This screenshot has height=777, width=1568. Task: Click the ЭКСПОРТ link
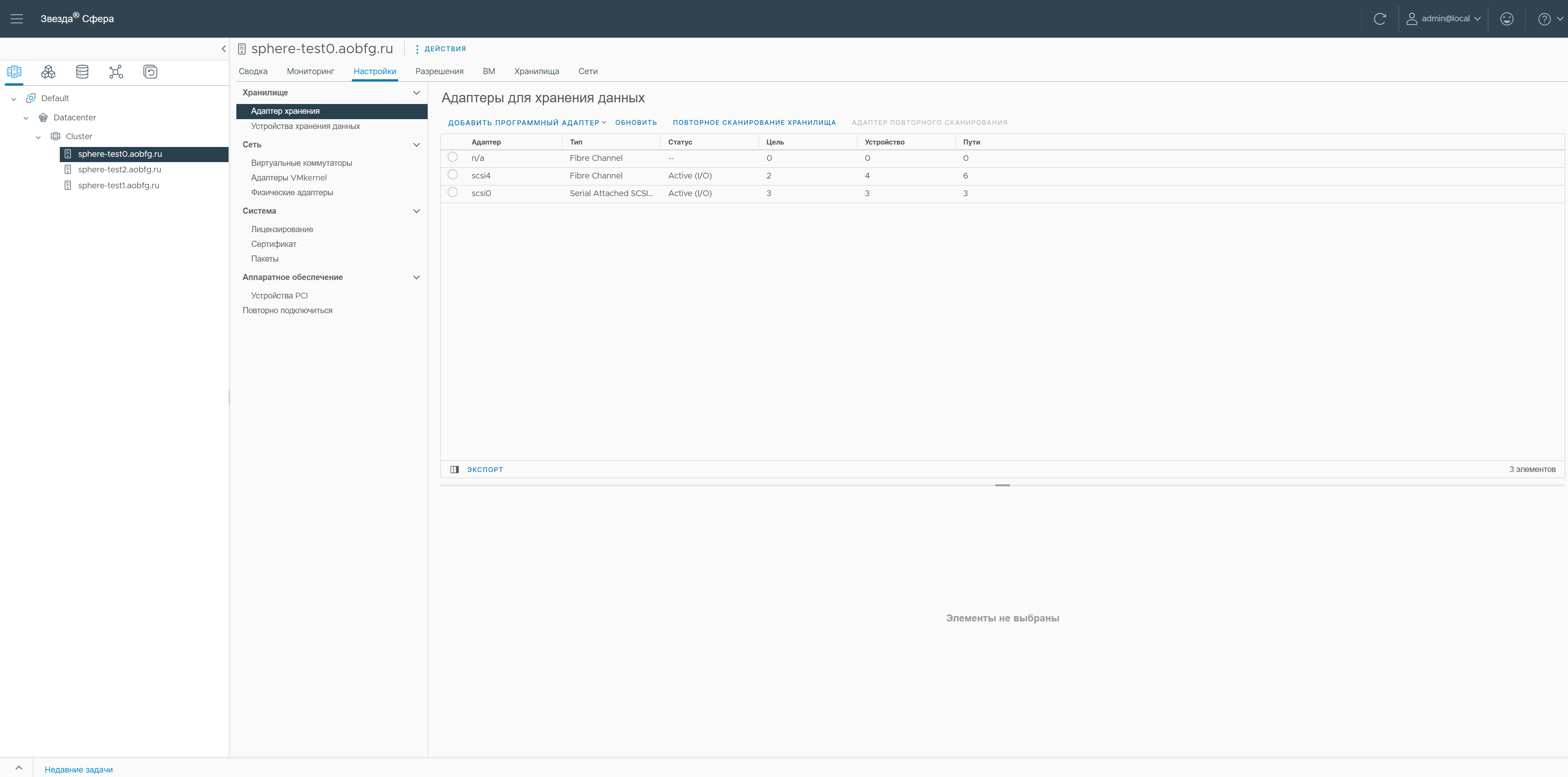pos(485,470)
